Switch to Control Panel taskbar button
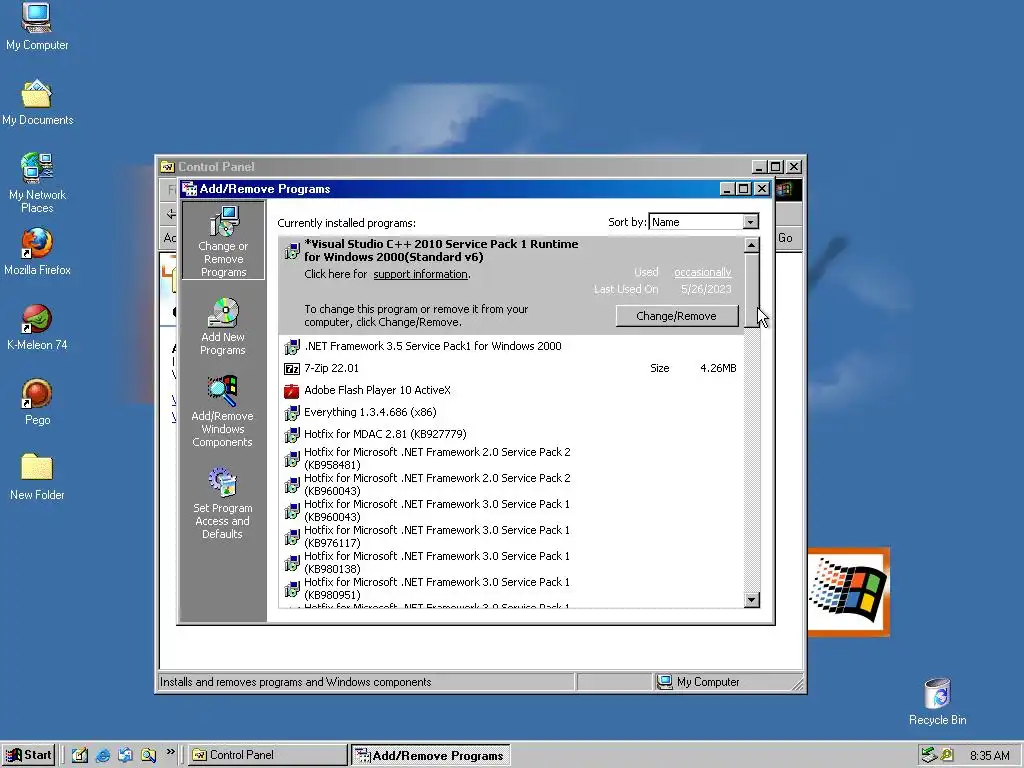The width and height of the screenshot is (1024, 768). tap(268, 756)
